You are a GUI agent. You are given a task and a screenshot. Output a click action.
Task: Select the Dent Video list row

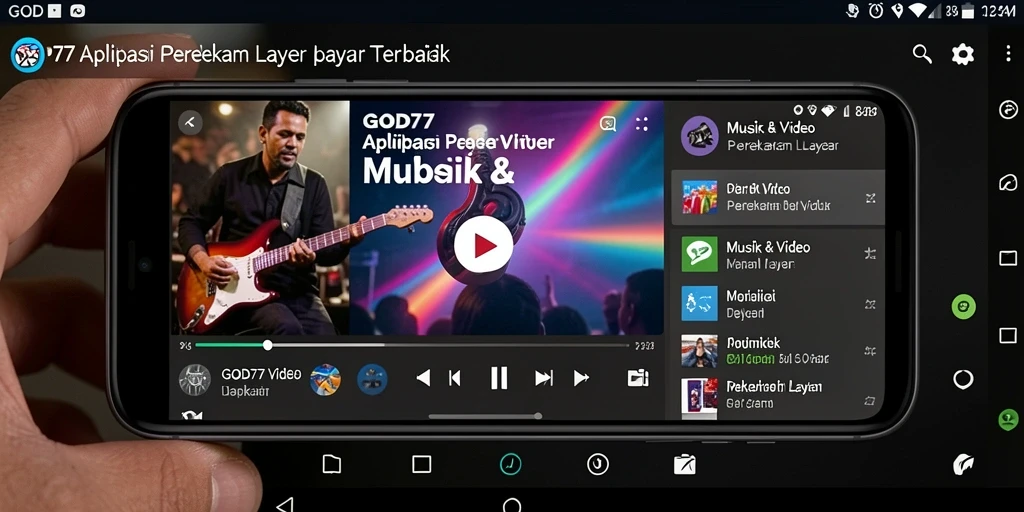click(x=778, y=197)
